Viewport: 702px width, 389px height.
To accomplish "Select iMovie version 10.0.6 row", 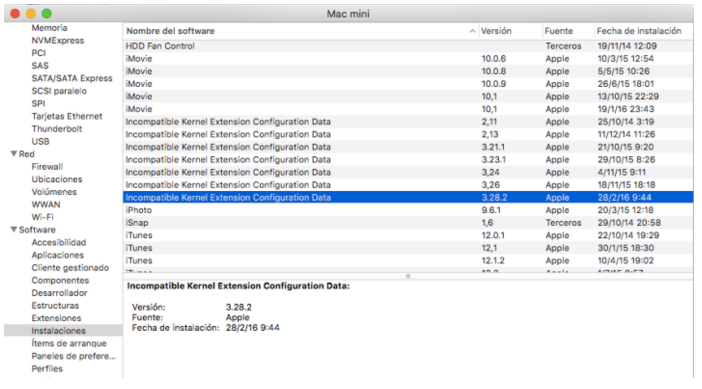I will tap(408, 59).
